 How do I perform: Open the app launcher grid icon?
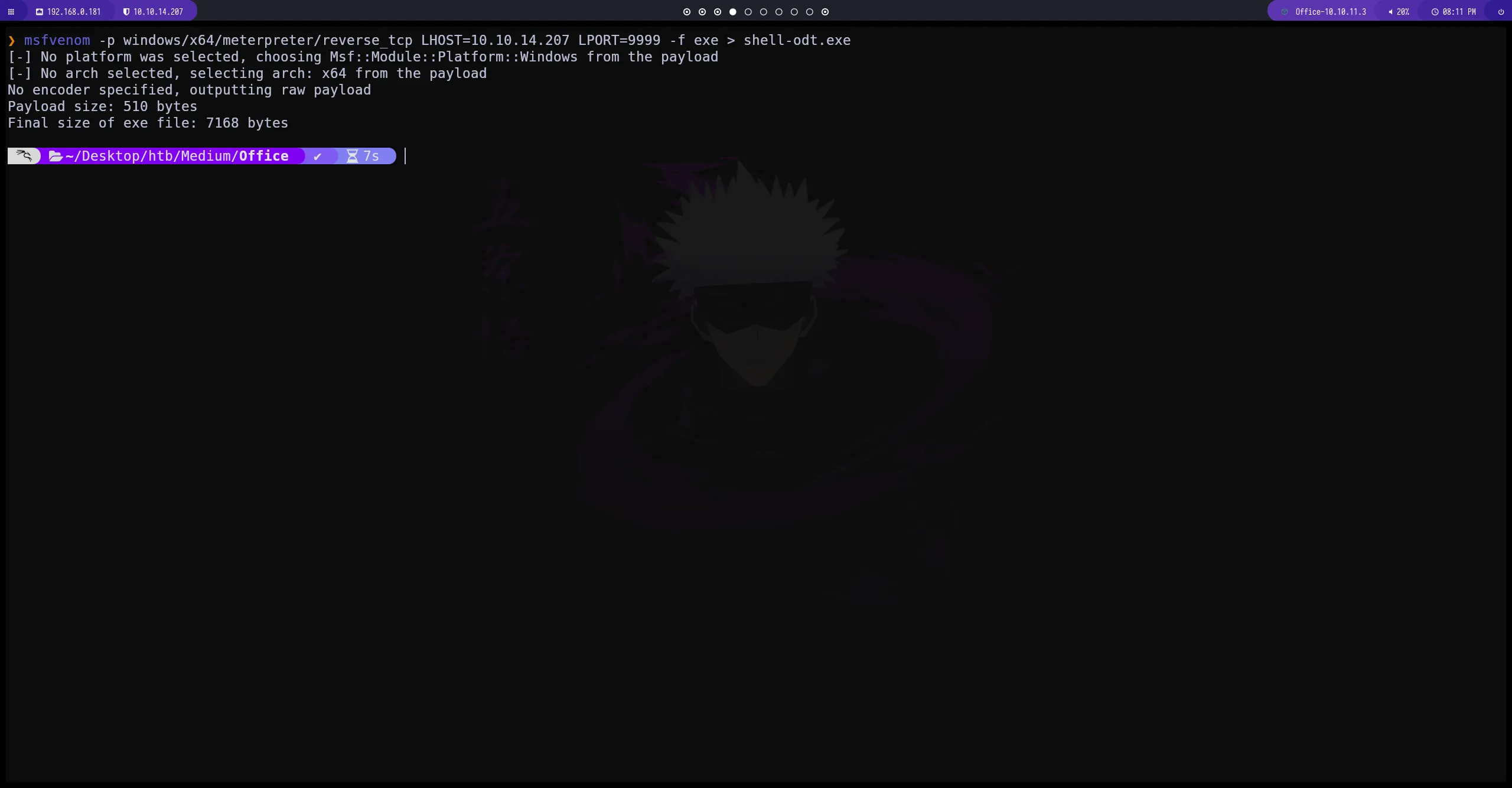coord(11,12)
